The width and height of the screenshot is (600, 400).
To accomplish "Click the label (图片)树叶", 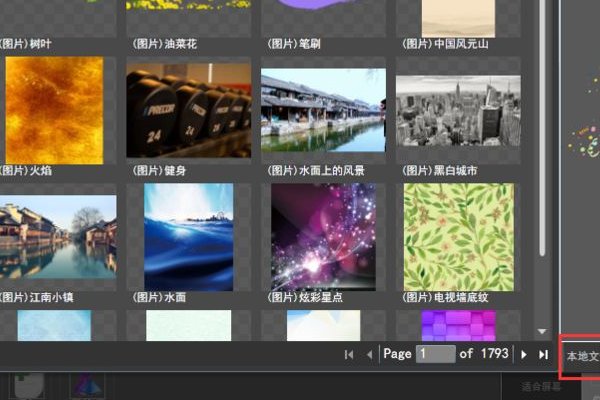I will pyautogui.click(x=25, y=44).
